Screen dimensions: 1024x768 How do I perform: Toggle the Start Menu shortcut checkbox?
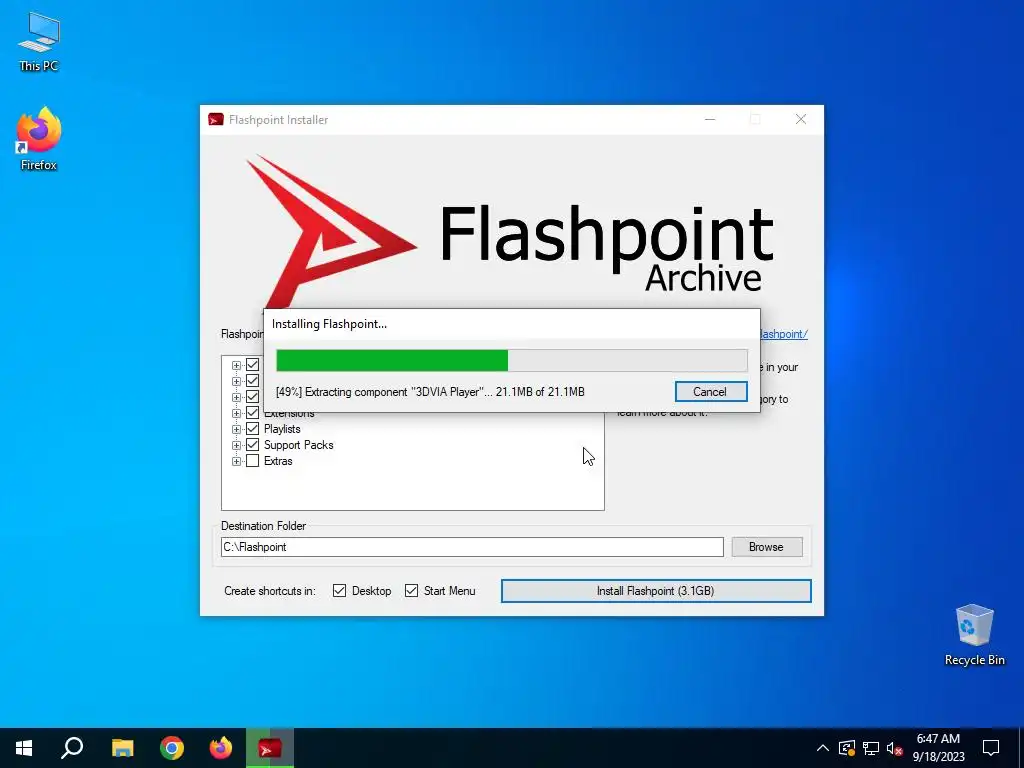411,591
